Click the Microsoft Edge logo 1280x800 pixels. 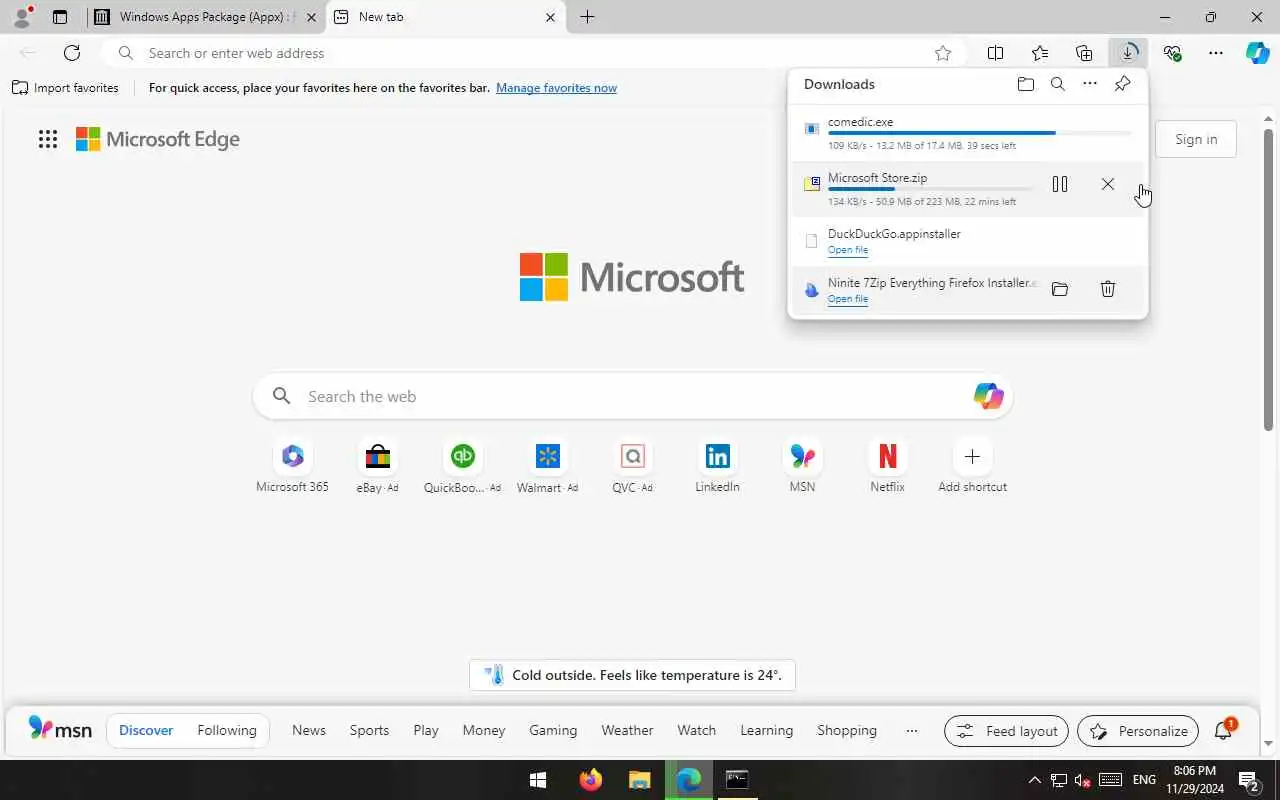158,139
